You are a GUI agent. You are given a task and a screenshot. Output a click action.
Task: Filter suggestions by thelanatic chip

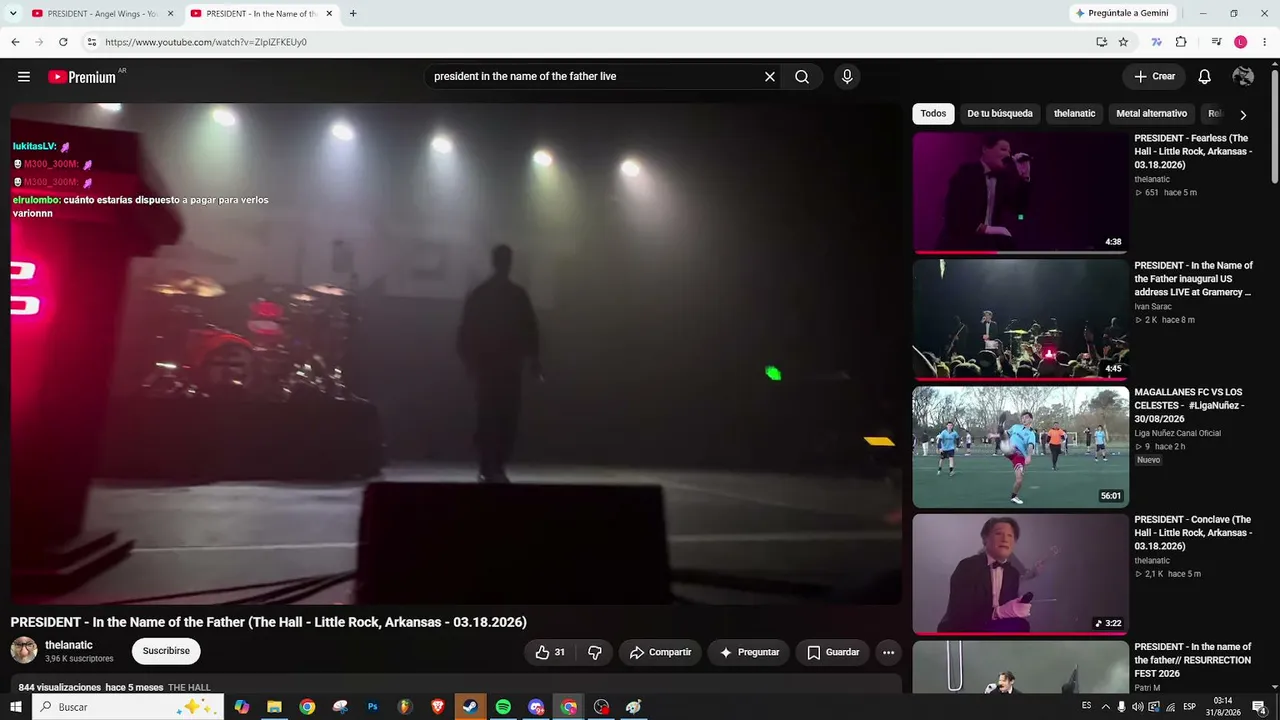pyautogui.click(x=1075, y=114)
